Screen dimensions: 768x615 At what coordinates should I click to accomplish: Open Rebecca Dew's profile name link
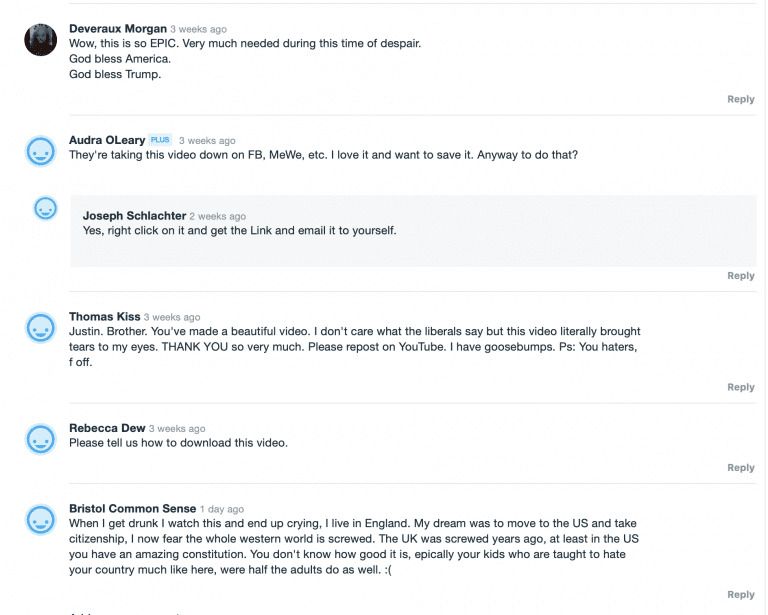coord(107,429)
